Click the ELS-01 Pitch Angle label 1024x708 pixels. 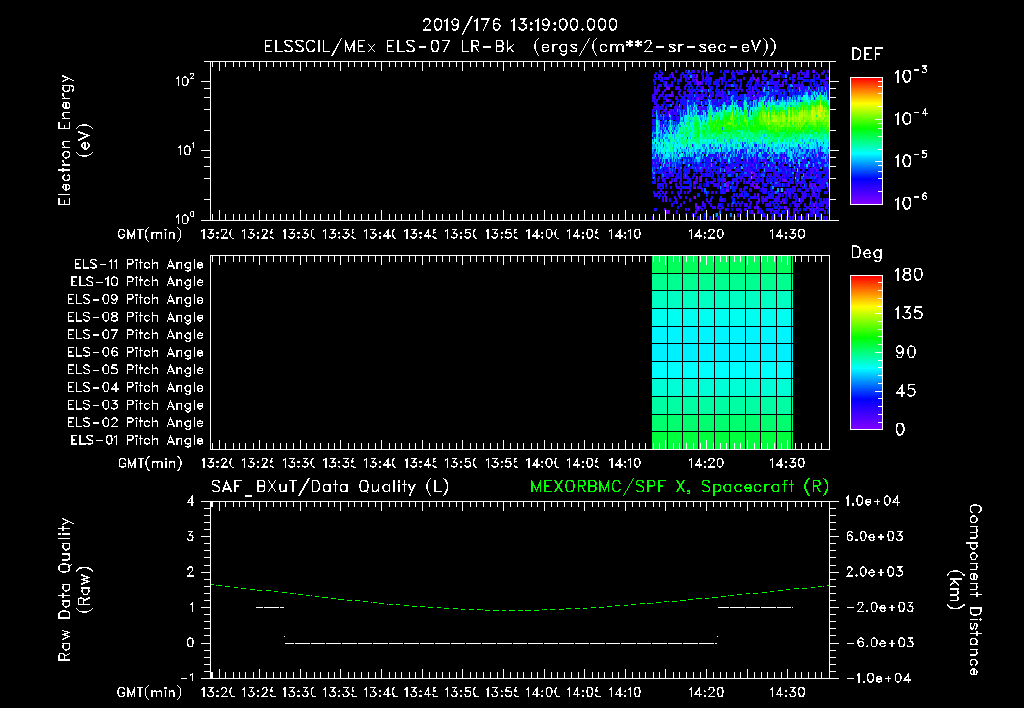(137, 440)
